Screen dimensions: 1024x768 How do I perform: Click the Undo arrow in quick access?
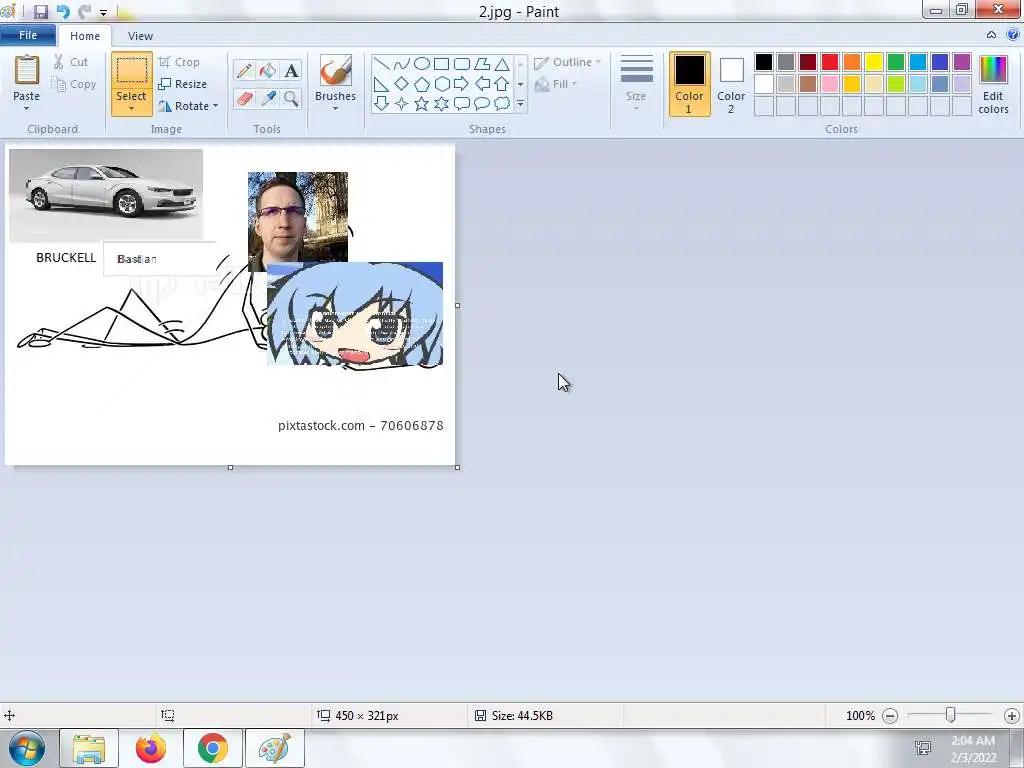63,12
